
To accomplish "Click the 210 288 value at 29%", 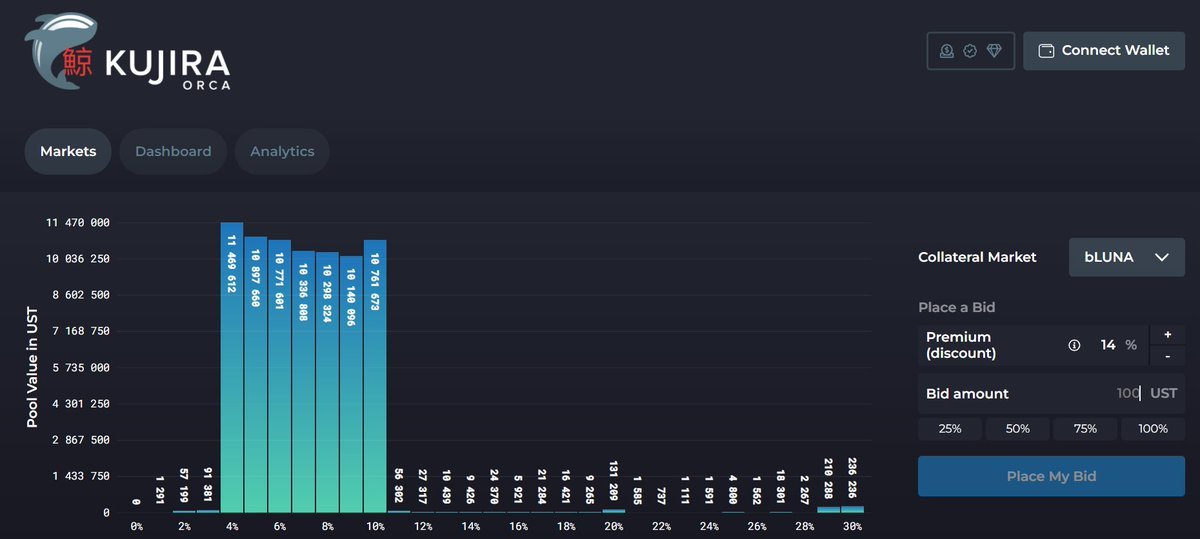I will [x=828, y=479].
